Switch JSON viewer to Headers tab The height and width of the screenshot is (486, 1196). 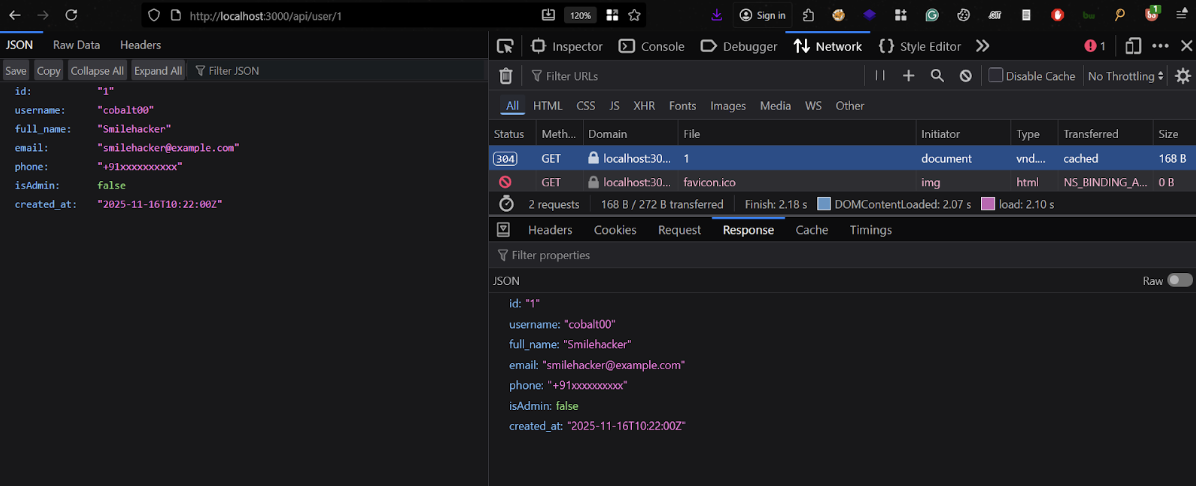(140, 45)
